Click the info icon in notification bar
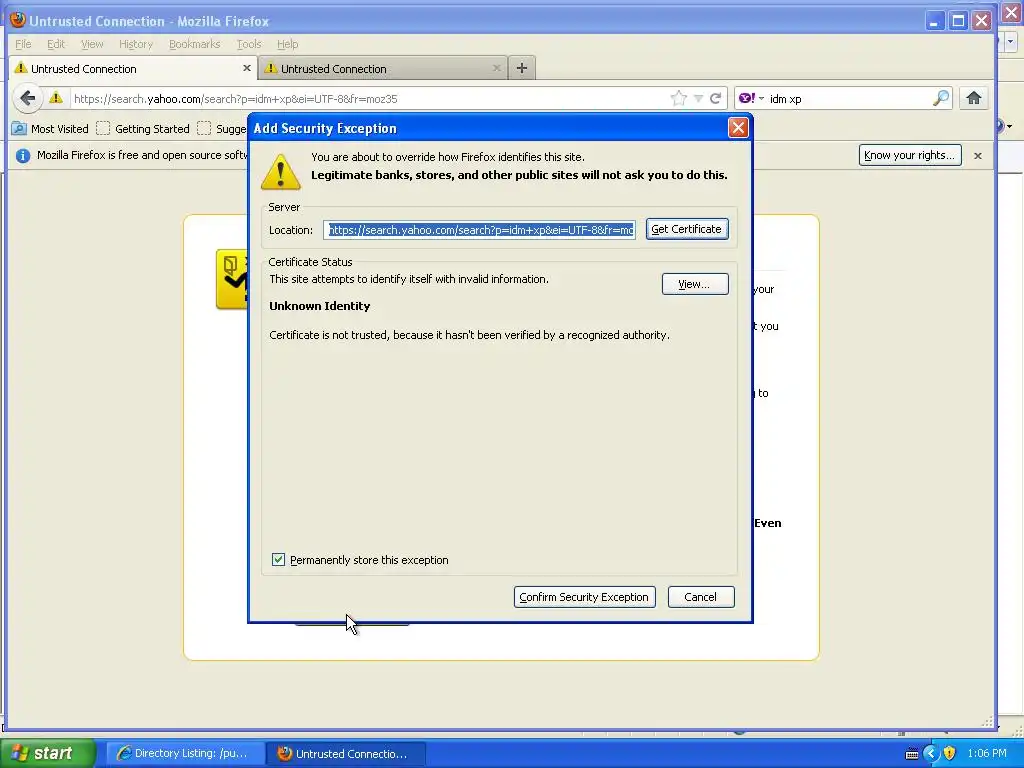The height and width of the screenshot is (768, 1024). click(x=23, y=155)
